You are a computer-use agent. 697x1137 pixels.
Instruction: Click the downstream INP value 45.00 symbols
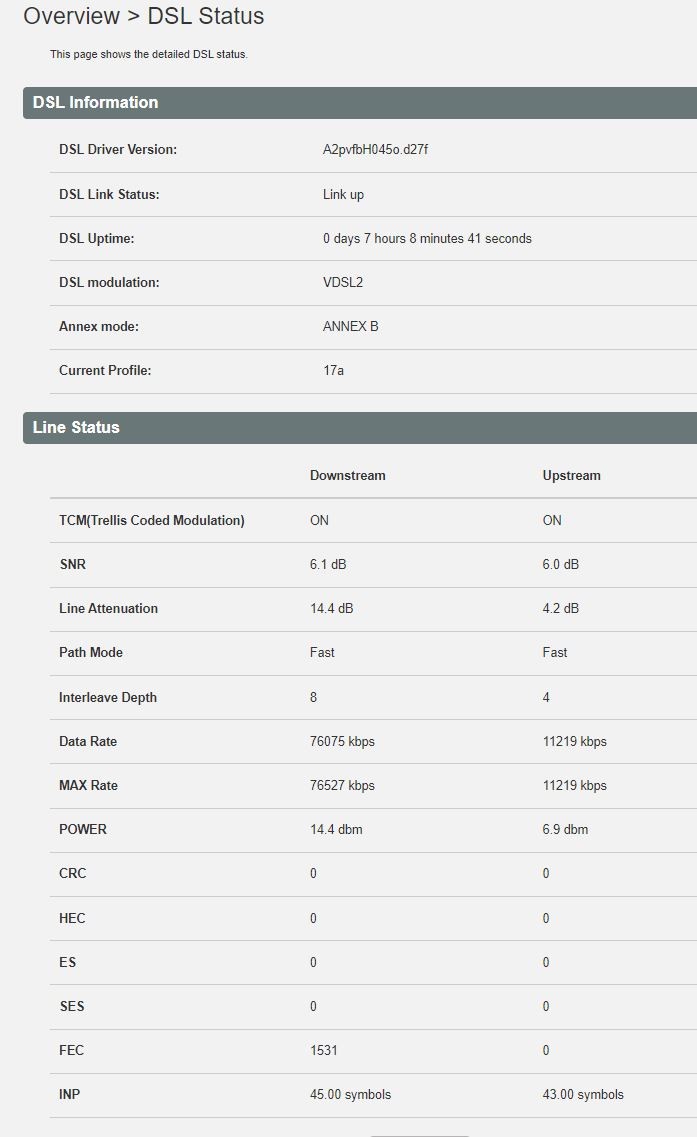pyautogui.click(x=350, y=1094)
